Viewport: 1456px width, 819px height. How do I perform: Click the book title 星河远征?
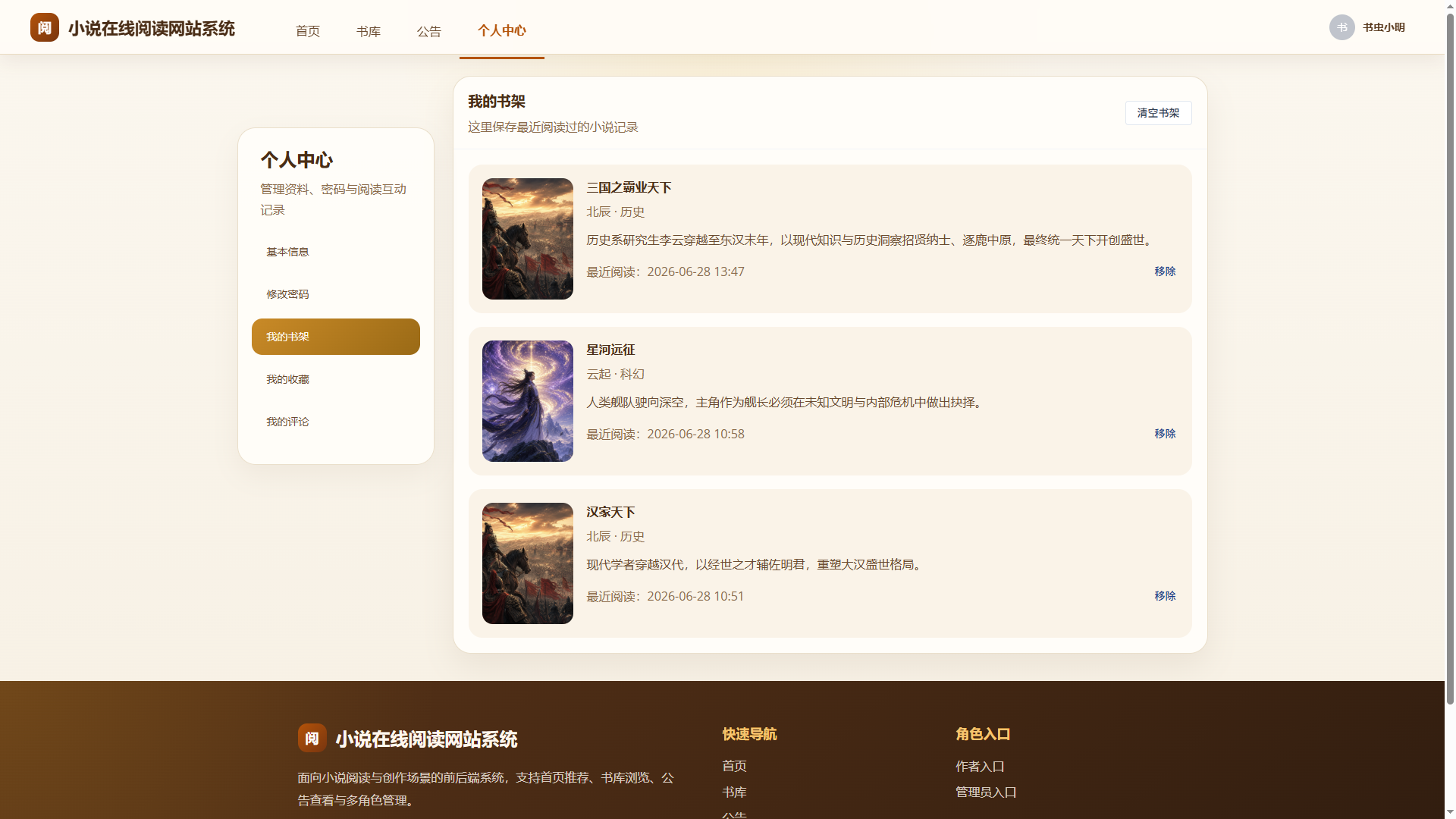pos(610,350)
